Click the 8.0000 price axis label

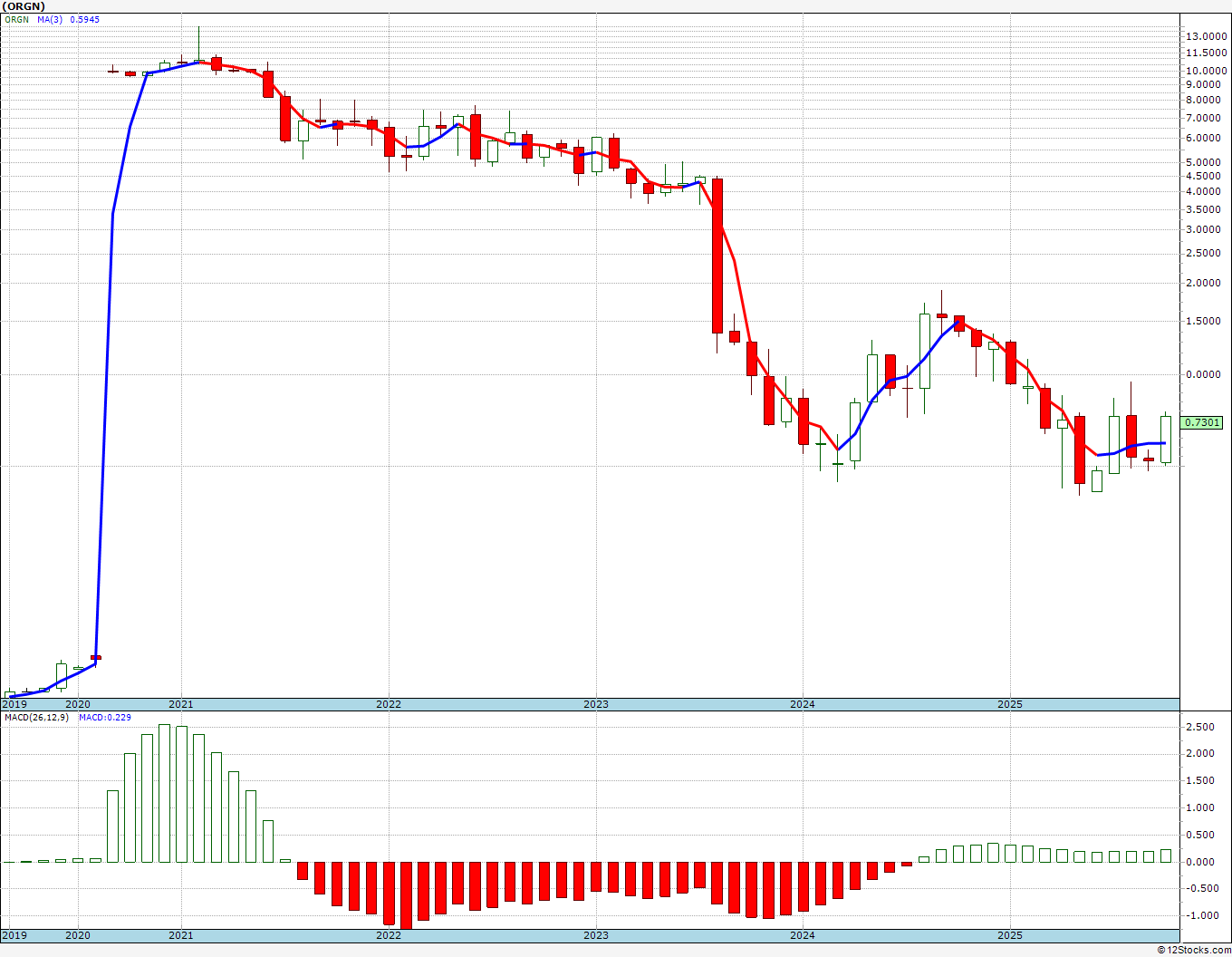coord(1205,100)
